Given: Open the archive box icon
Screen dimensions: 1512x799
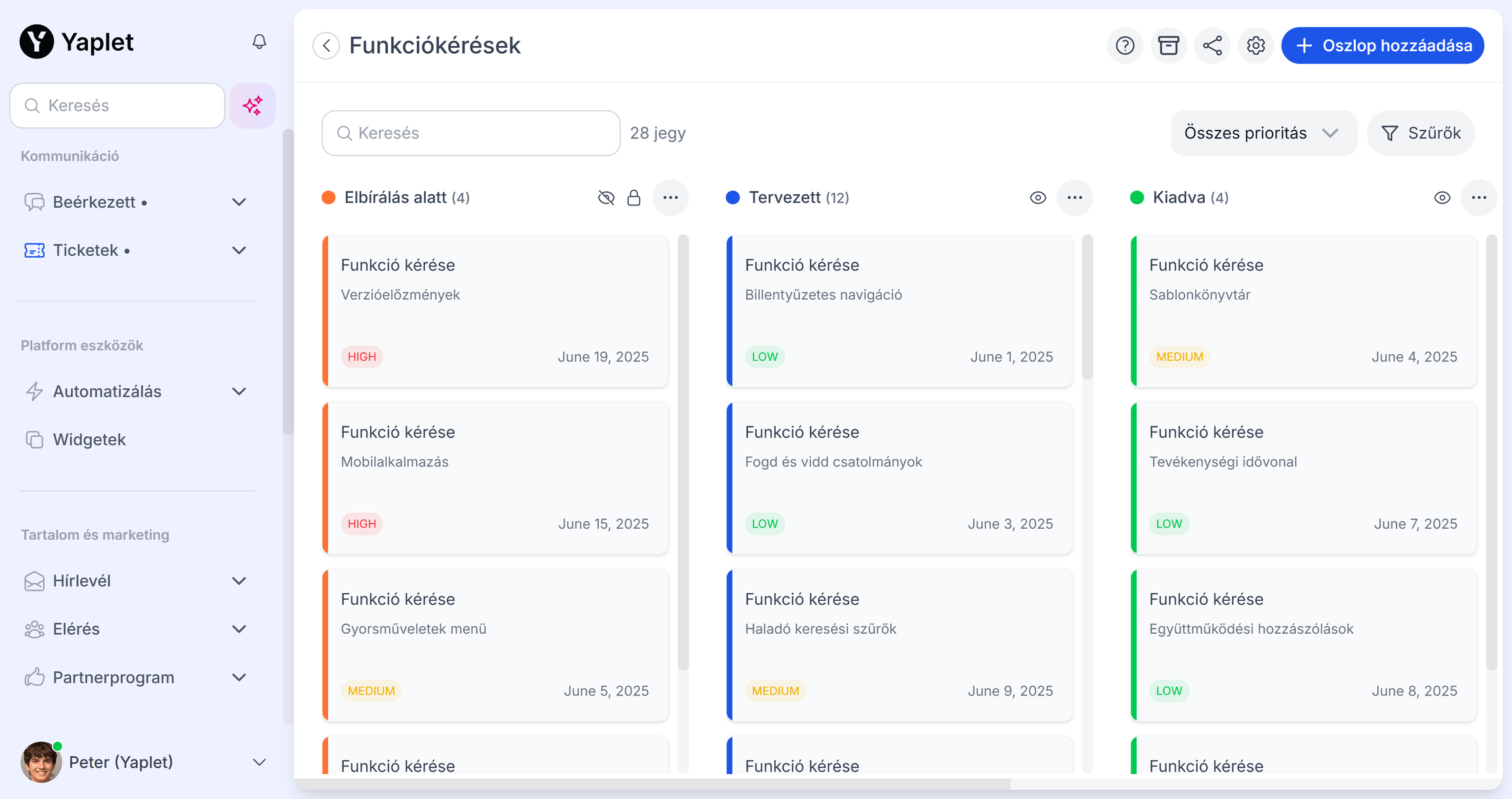Looking at the screenshot, I should 1168,45.
